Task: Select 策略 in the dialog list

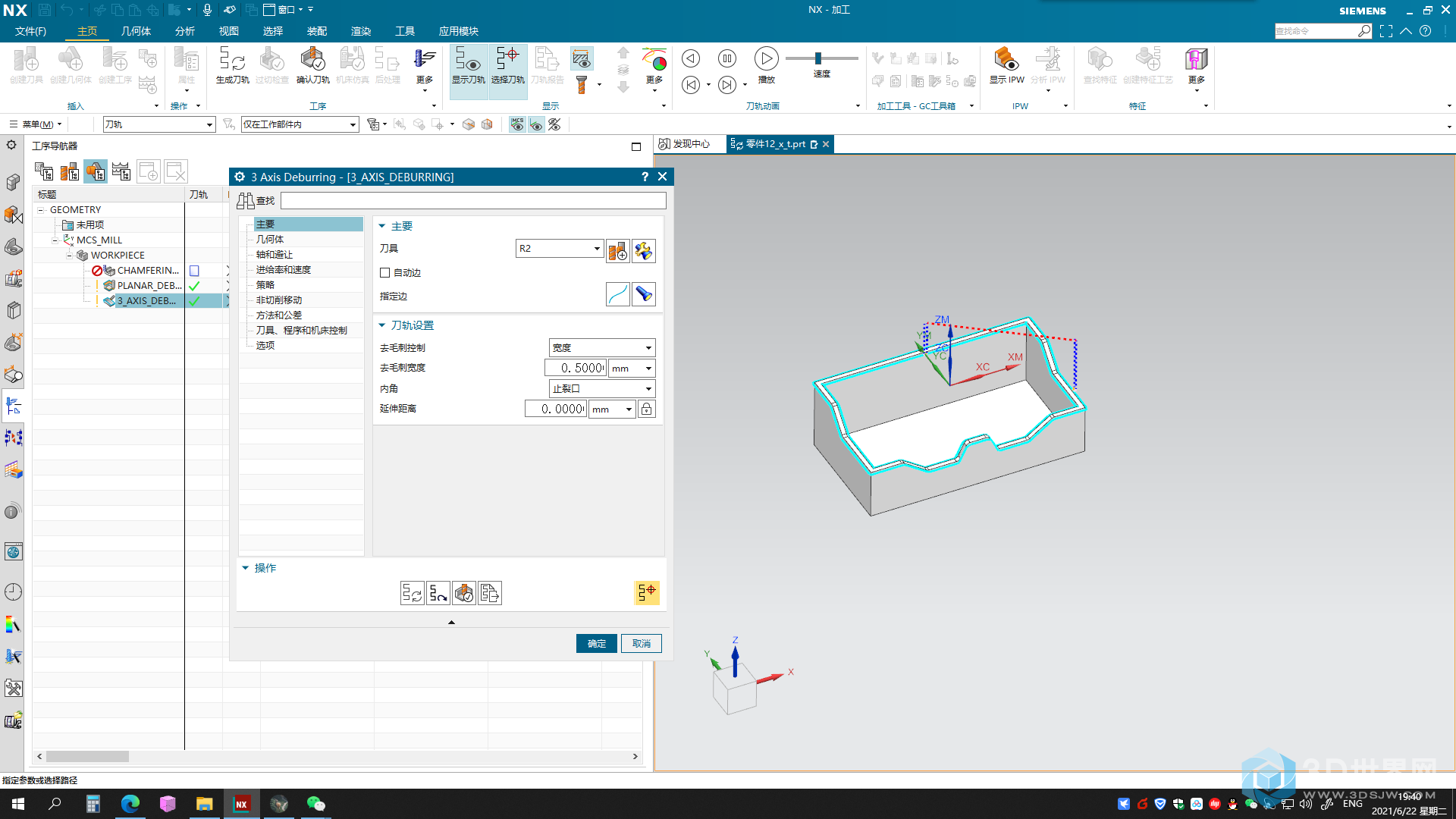Action: click(265, 285)
